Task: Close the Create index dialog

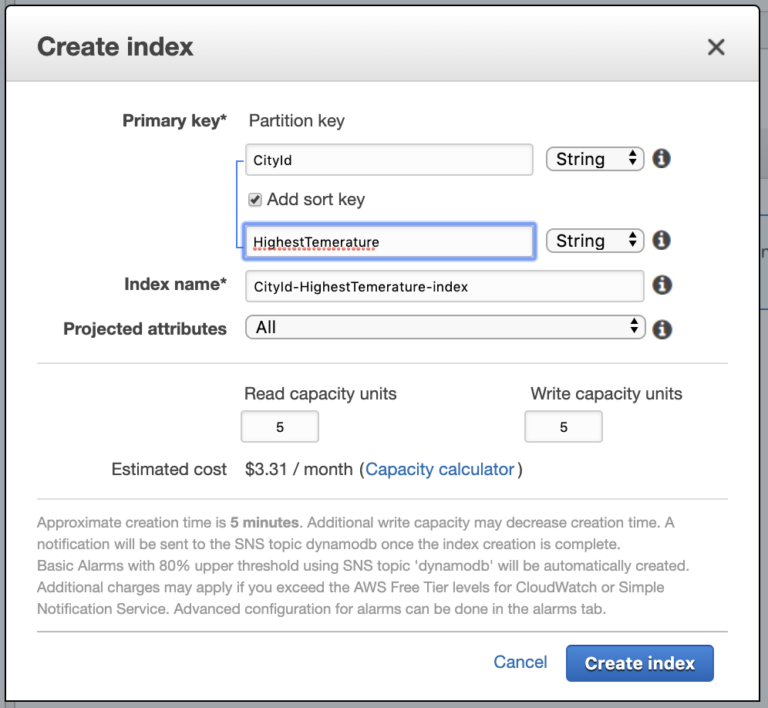Action: tap(716, 47)
